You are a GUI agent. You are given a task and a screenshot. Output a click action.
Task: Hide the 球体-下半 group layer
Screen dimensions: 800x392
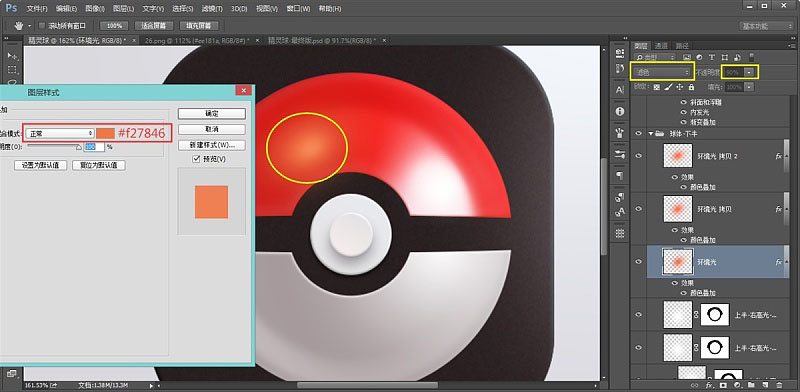[638, 134]
